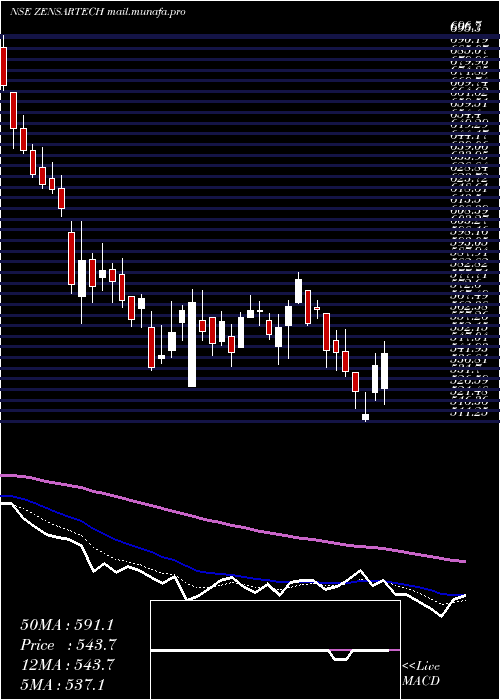The image size is (500, 700).
Task: Click the mail.munafa.pro watermark text
Action: coord(147,12)
